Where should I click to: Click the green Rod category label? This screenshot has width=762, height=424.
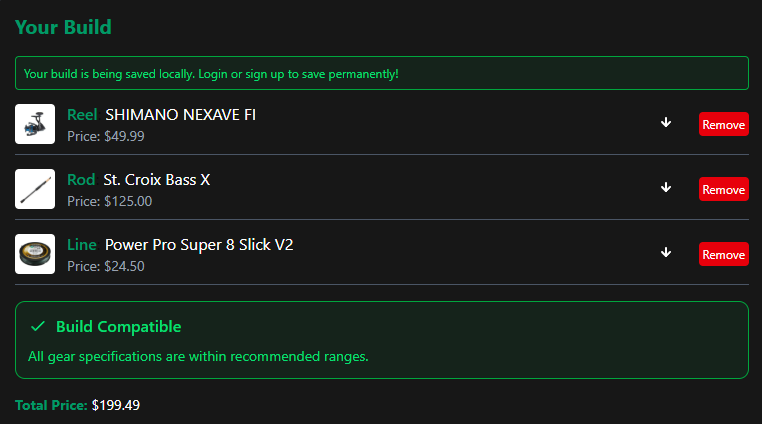point(81,180)
